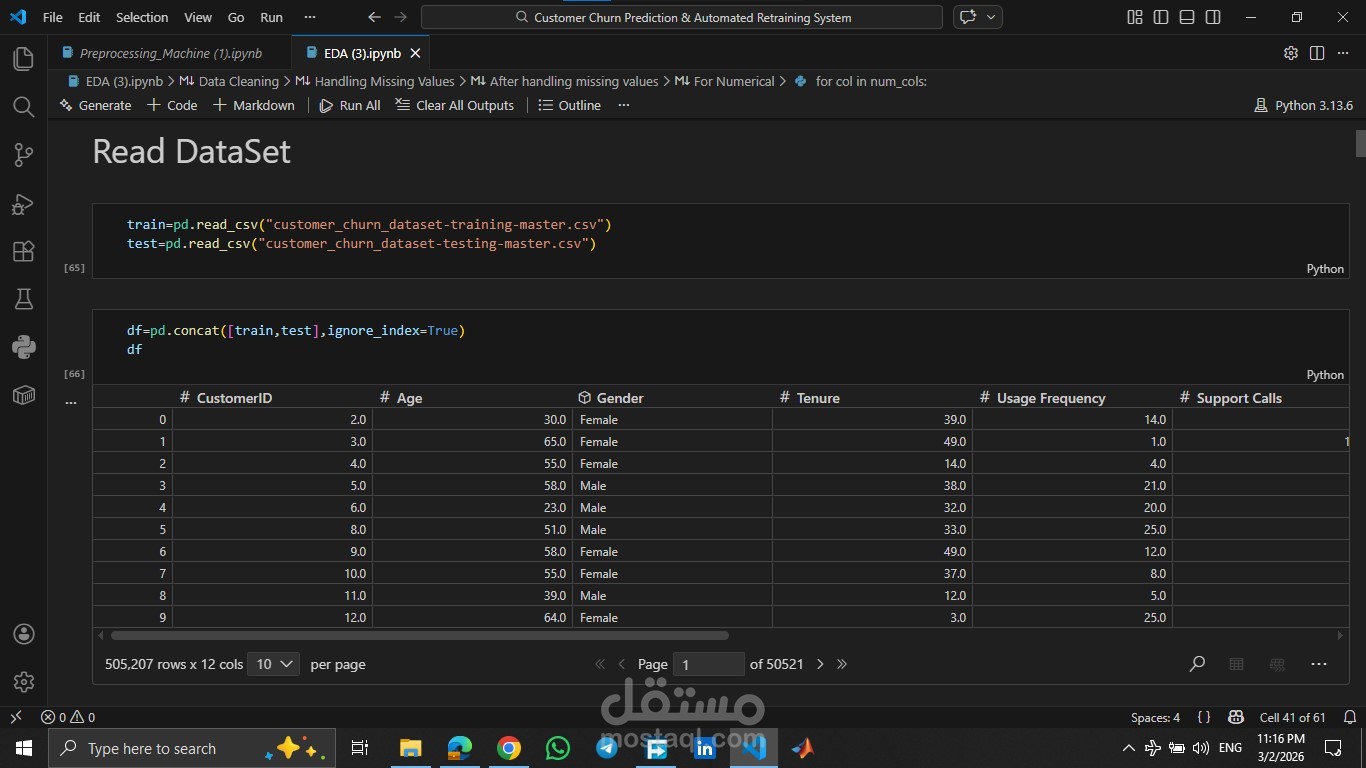Click the page number input field
The width and height of the screenshot is (1366, 768).
point(708,664)
